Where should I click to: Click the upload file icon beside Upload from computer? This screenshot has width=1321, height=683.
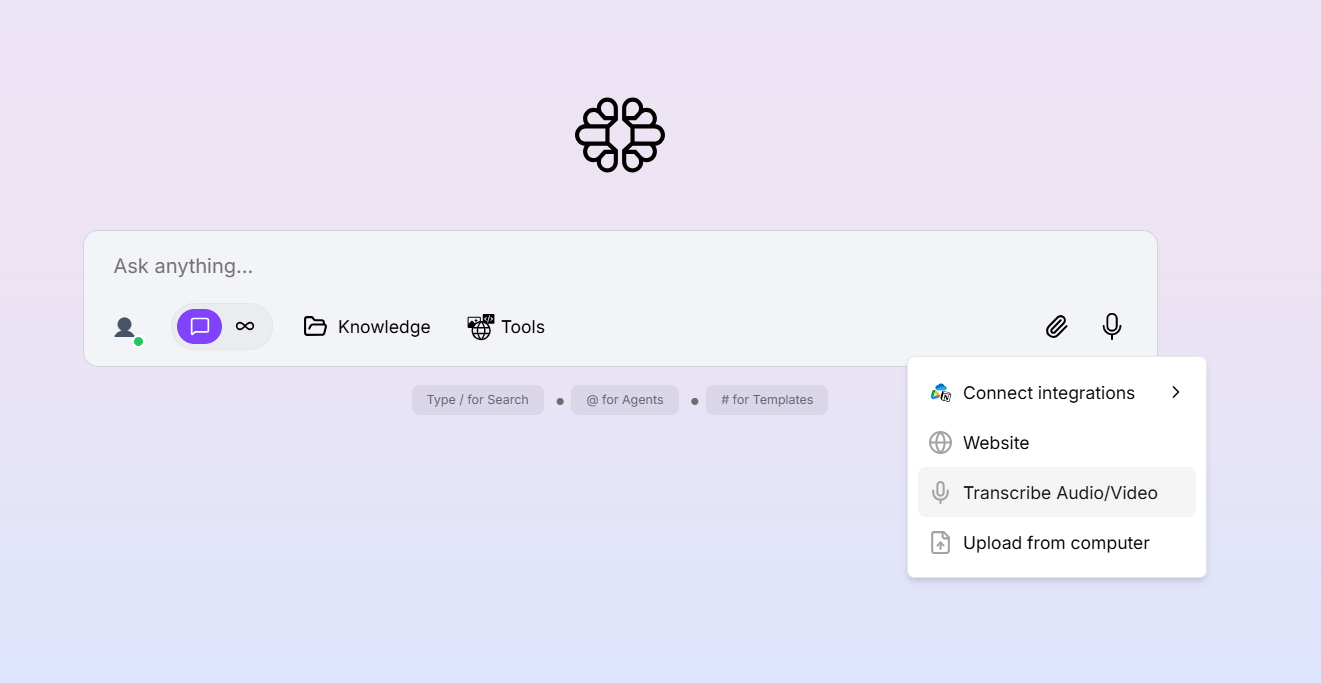point(939,542)
